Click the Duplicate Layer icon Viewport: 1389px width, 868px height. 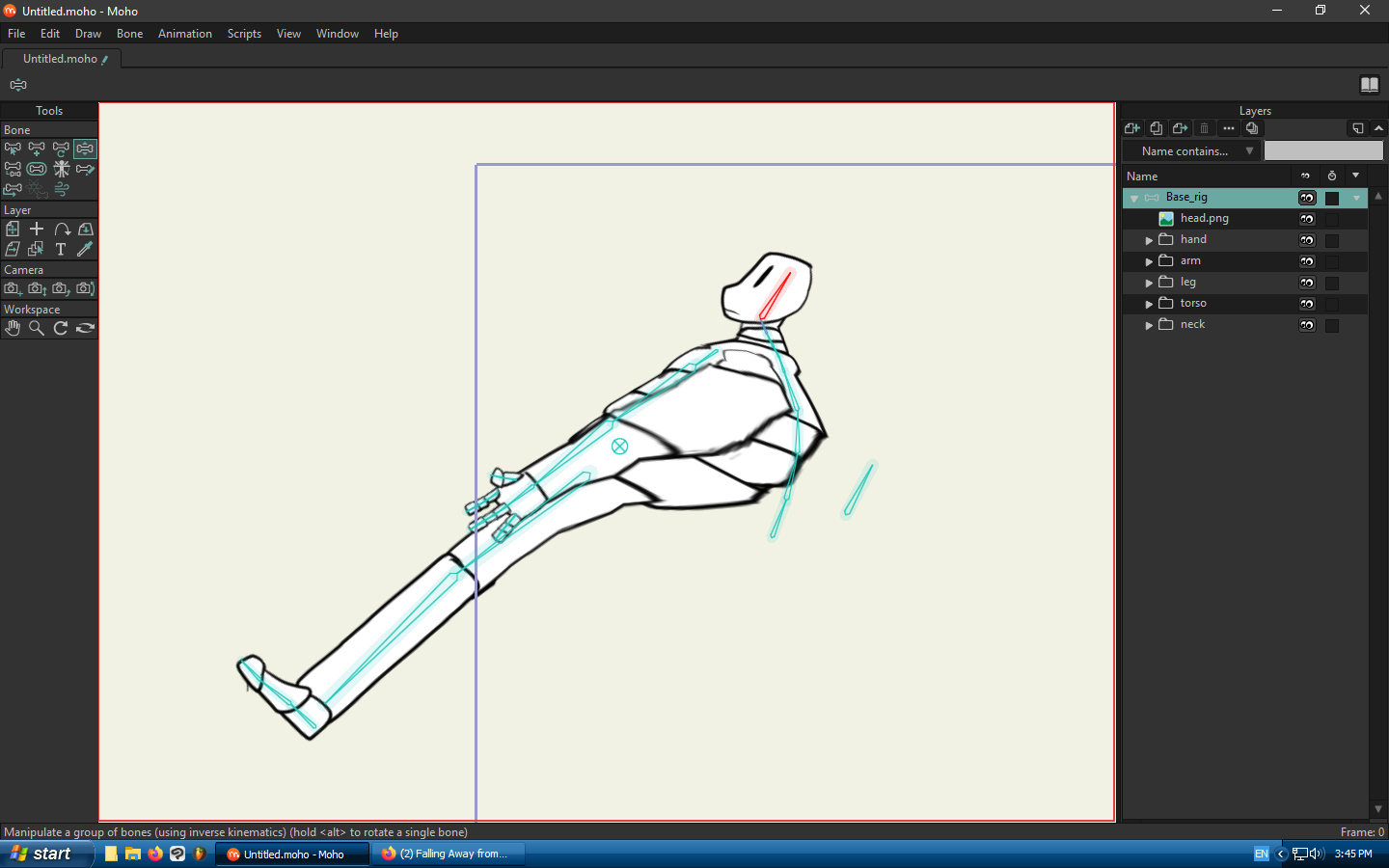pos(1157,128)
